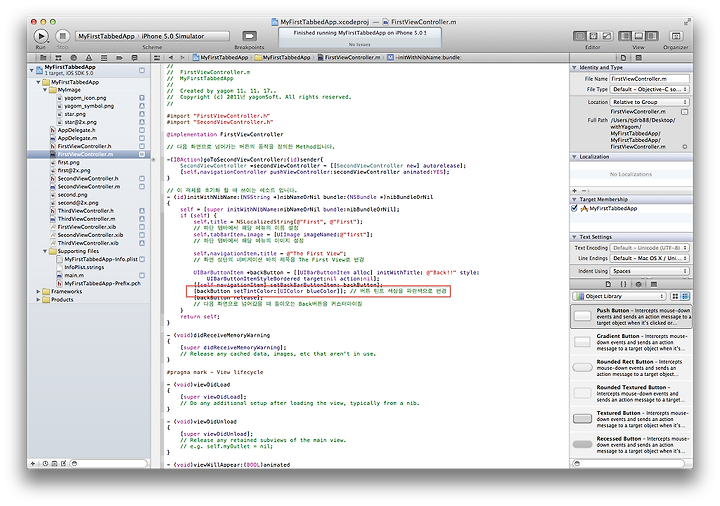Switch library to list view
The image size is (720, 506).
[685, 296]
